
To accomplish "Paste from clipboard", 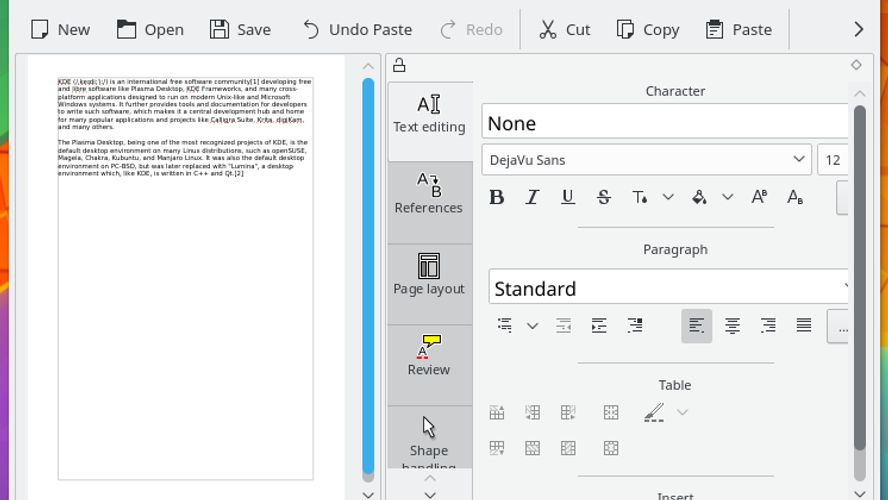I will click(x=738, y=29).
